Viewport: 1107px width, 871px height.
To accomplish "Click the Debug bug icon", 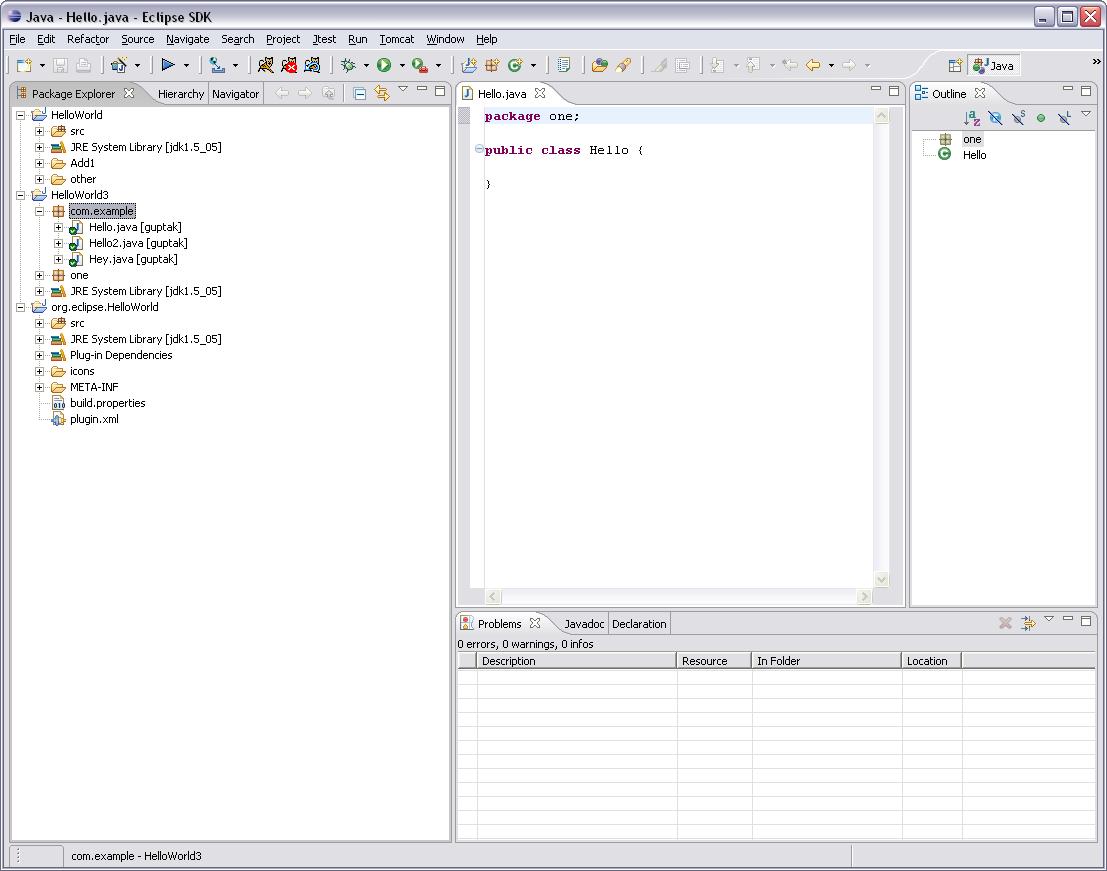I will coord(348,66).
